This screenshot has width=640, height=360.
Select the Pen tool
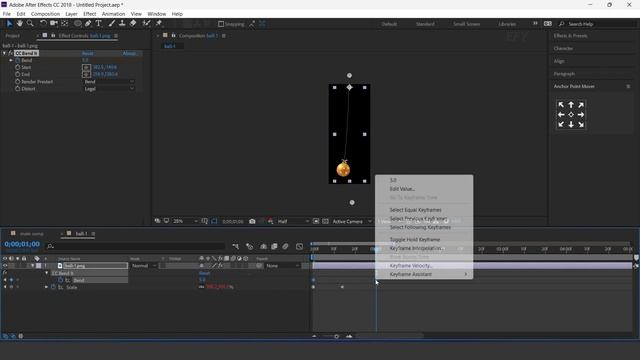88,24
